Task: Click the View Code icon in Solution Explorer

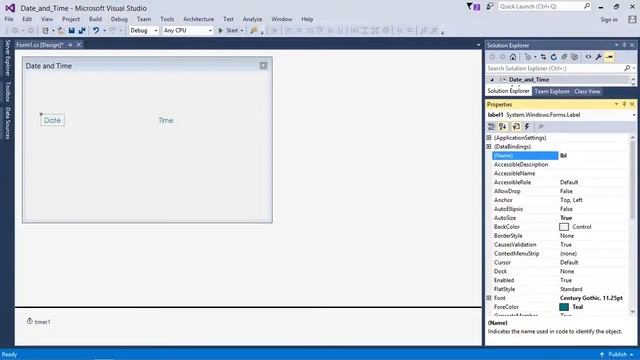Action: pos(588,57)
